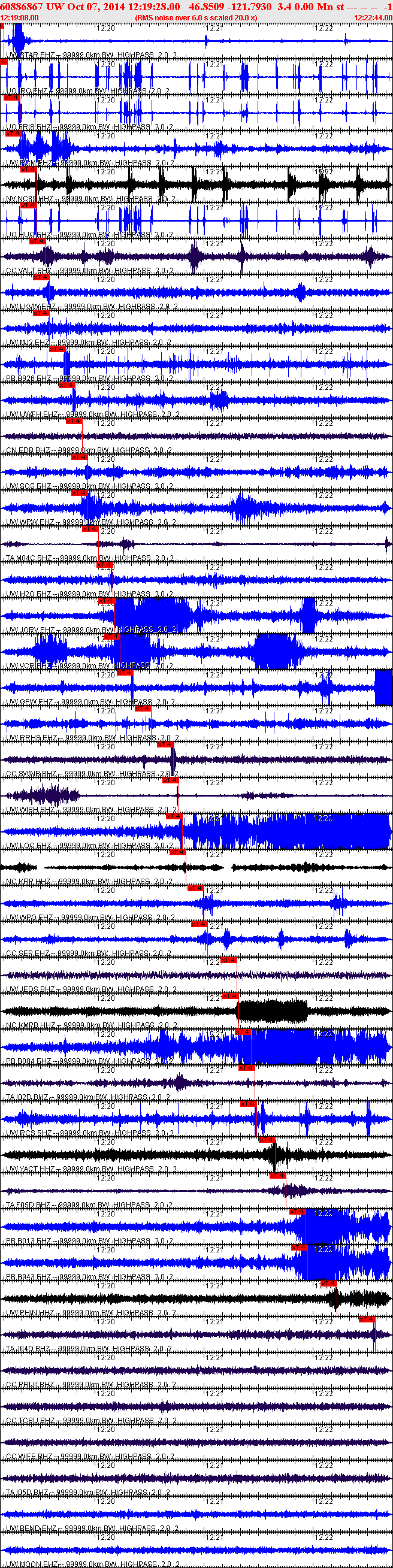The image size is (393, 1568).
Task: Select the NC KMPB HHZ station label
Action: pyautogui.click(x=92, y=1025)
